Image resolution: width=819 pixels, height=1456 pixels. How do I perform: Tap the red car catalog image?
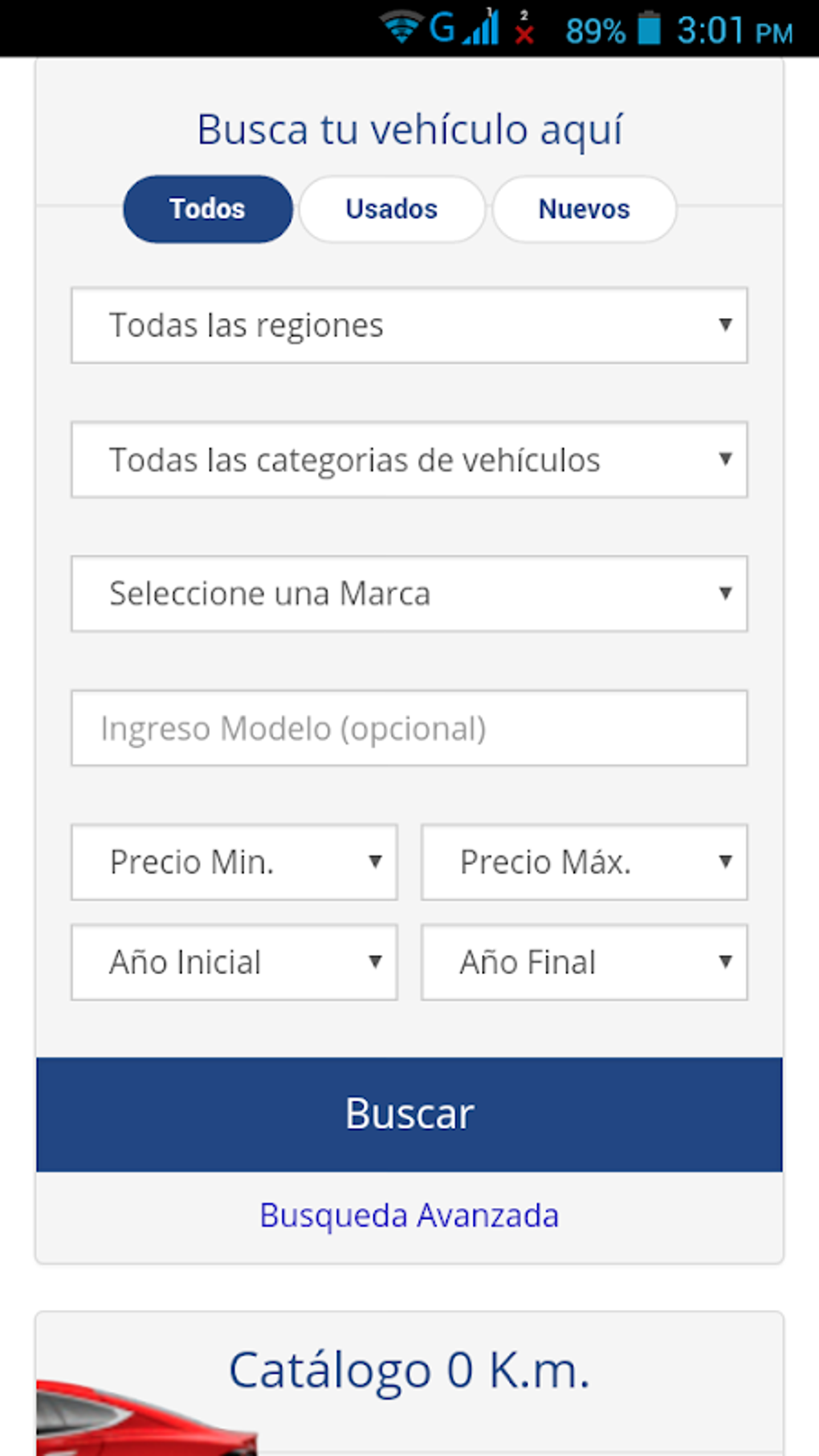point(145,1417)
